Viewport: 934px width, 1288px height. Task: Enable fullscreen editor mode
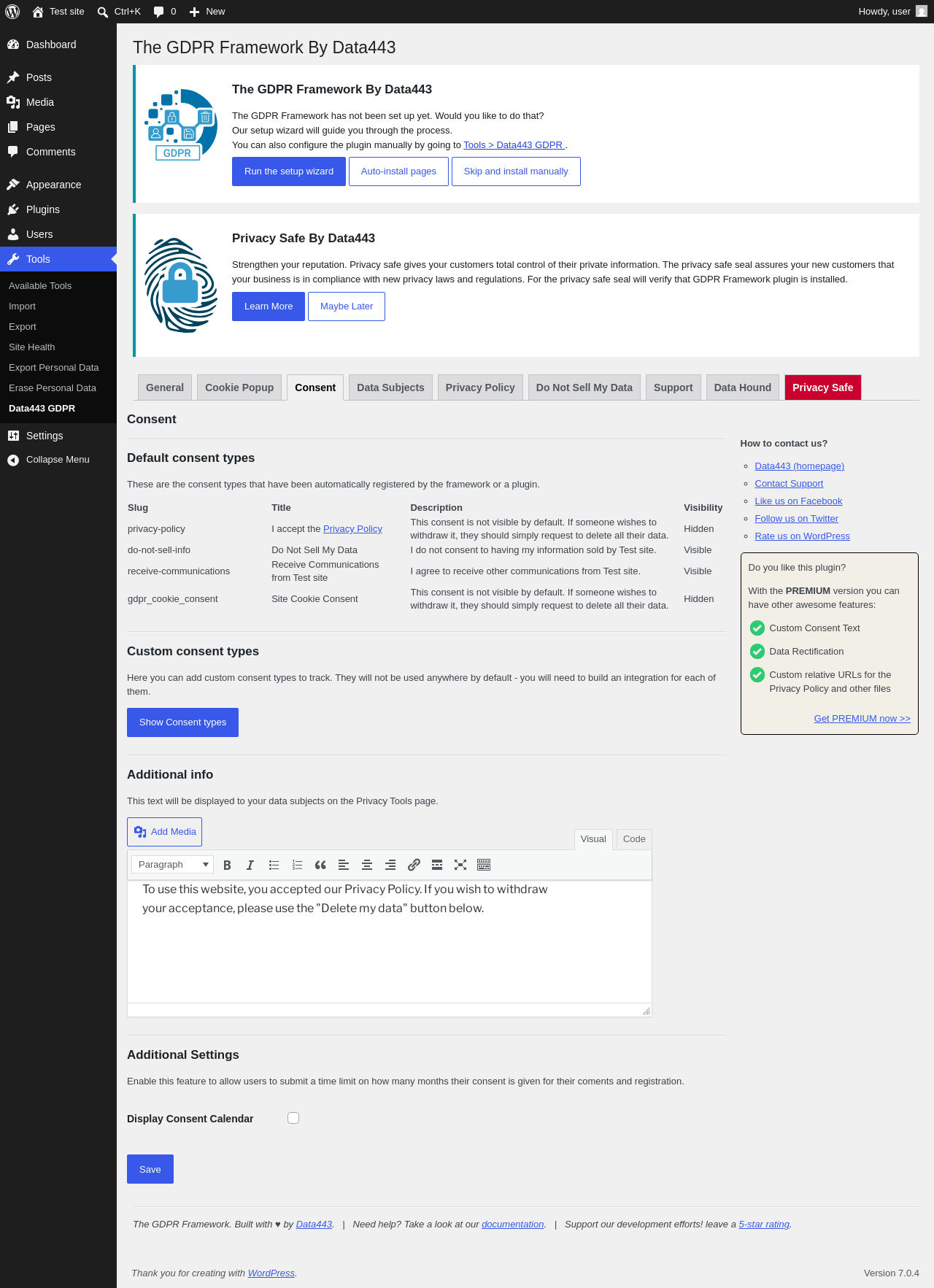coord(460,865)
